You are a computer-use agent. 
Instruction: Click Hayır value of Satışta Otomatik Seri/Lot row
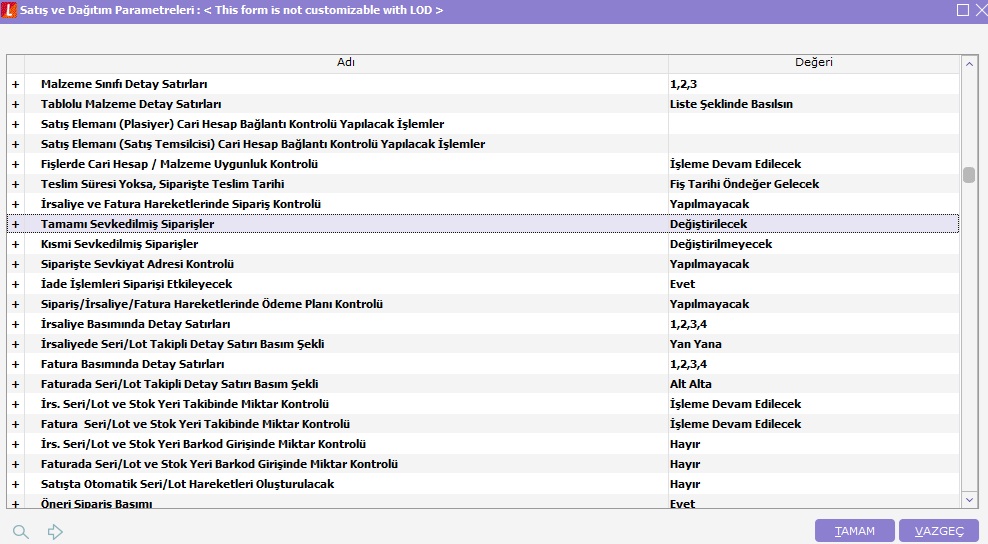pyautogui.click(x=685, y=484)
